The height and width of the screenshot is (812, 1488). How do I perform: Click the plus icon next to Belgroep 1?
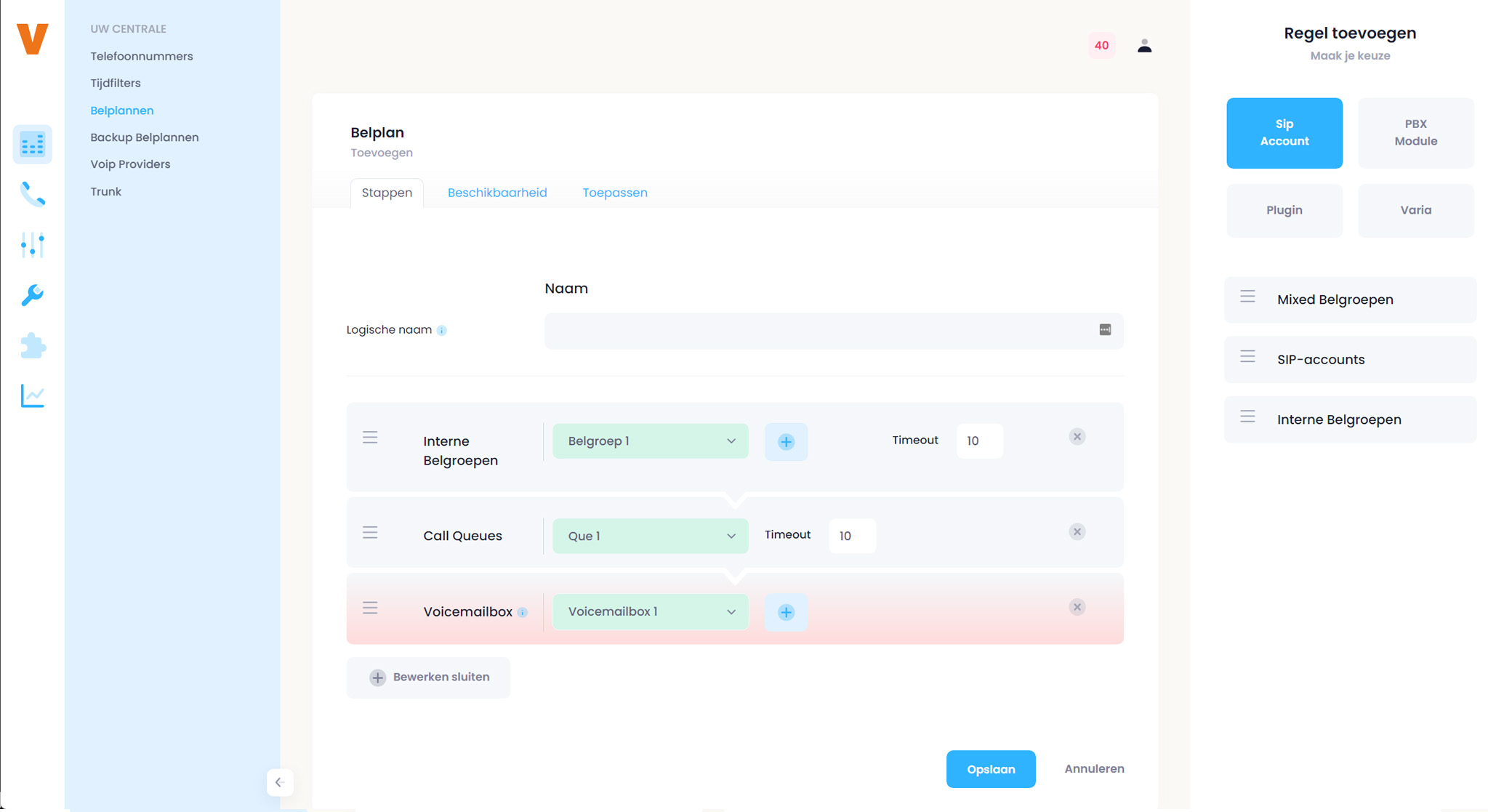point(786,442)
